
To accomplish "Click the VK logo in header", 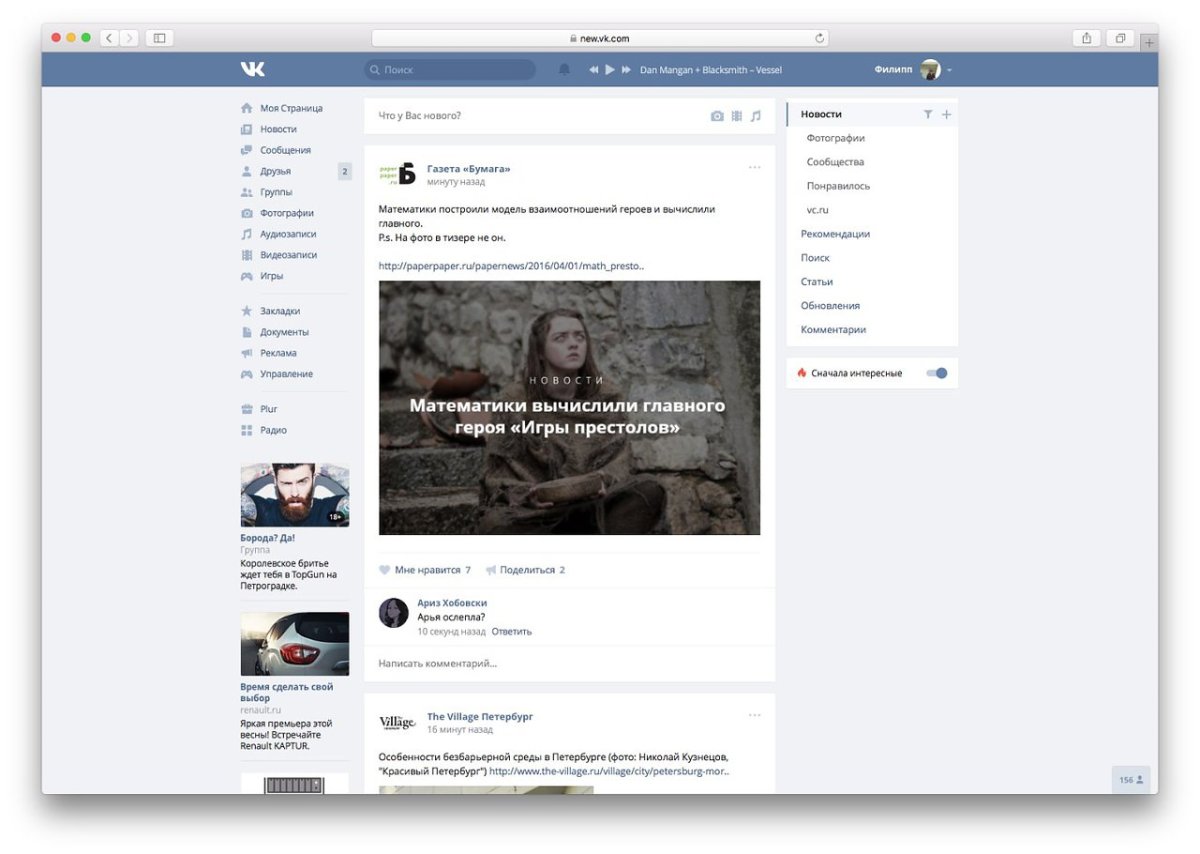I will pos(252,69).
